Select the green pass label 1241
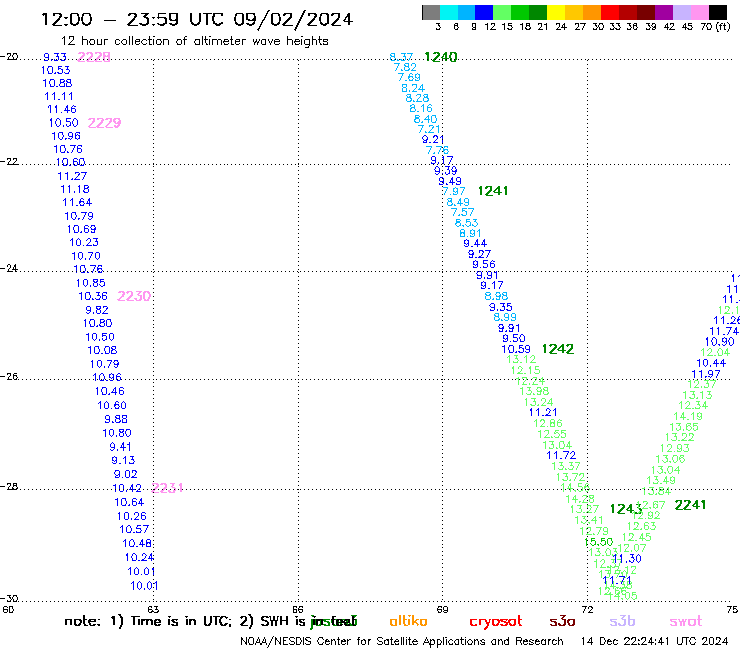740x650 pixels. point(493,191)
